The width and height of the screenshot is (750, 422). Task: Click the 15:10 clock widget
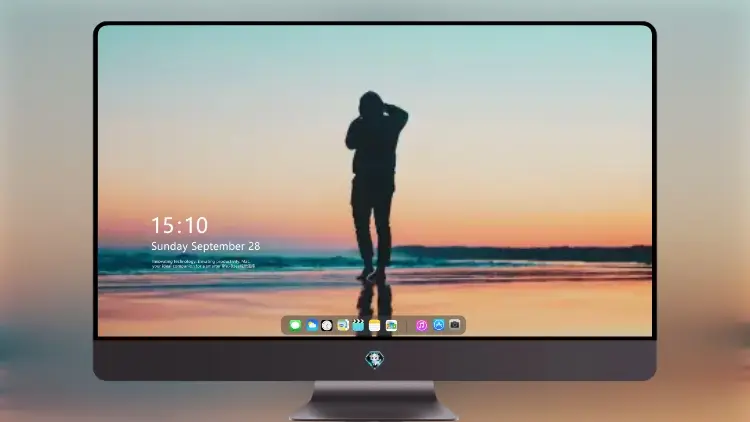point(180,225)
